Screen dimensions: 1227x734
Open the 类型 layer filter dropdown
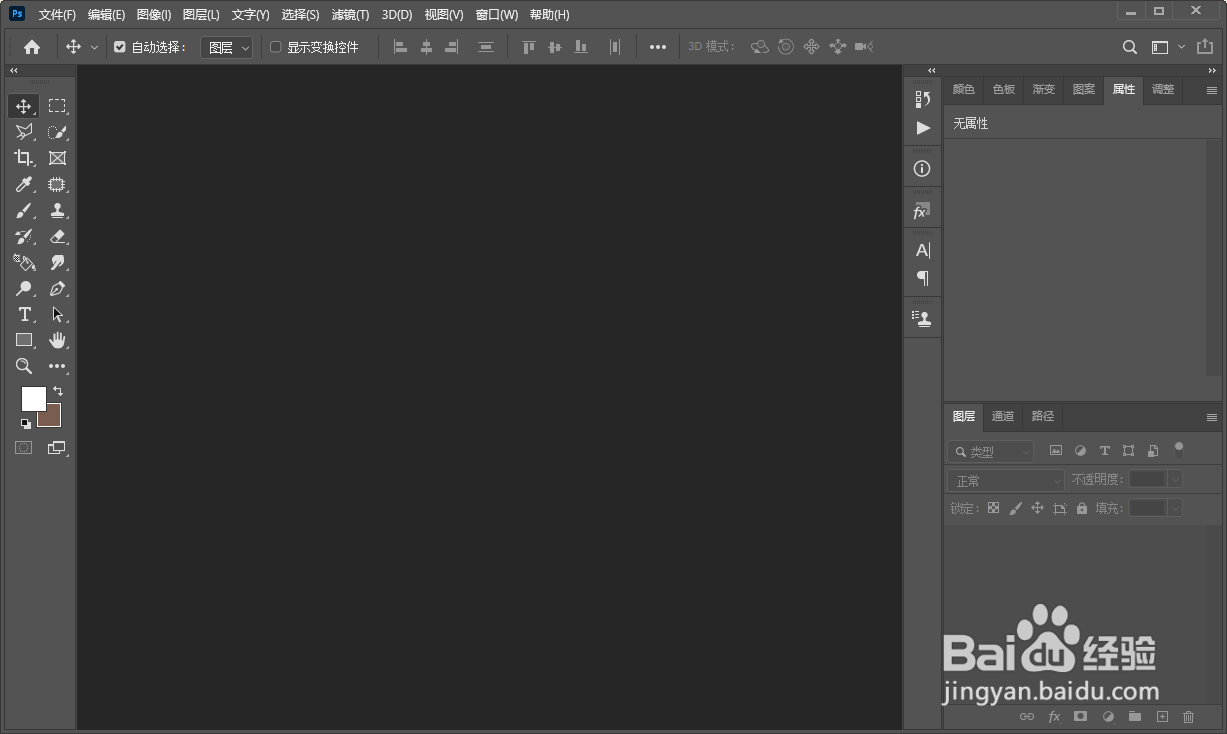click(991, 452)
